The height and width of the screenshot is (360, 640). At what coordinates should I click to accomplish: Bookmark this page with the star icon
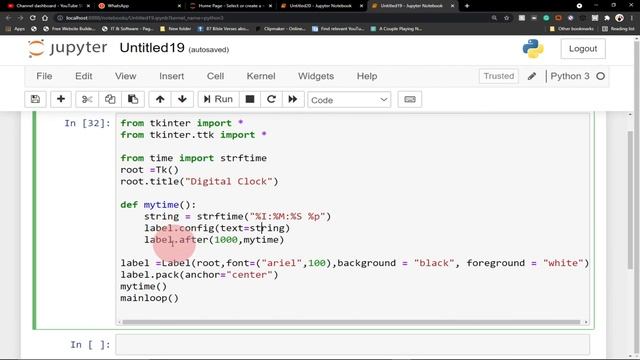(507, 18)
